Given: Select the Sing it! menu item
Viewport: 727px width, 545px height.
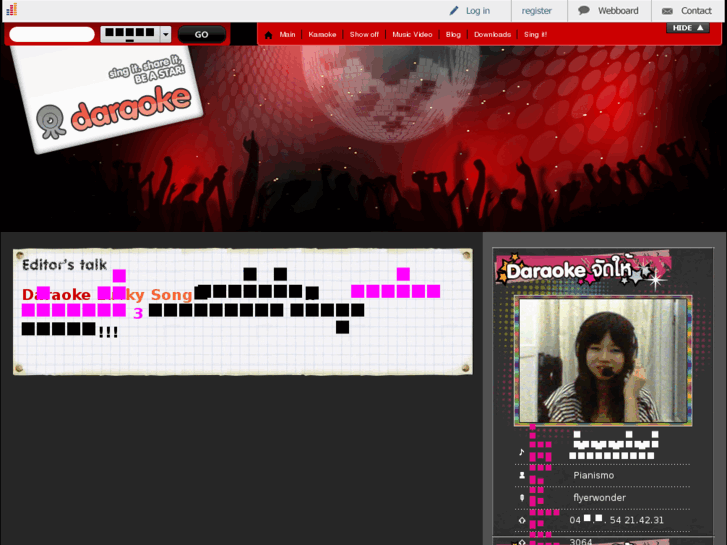Looking at the screenshot, I should (536, 34).
